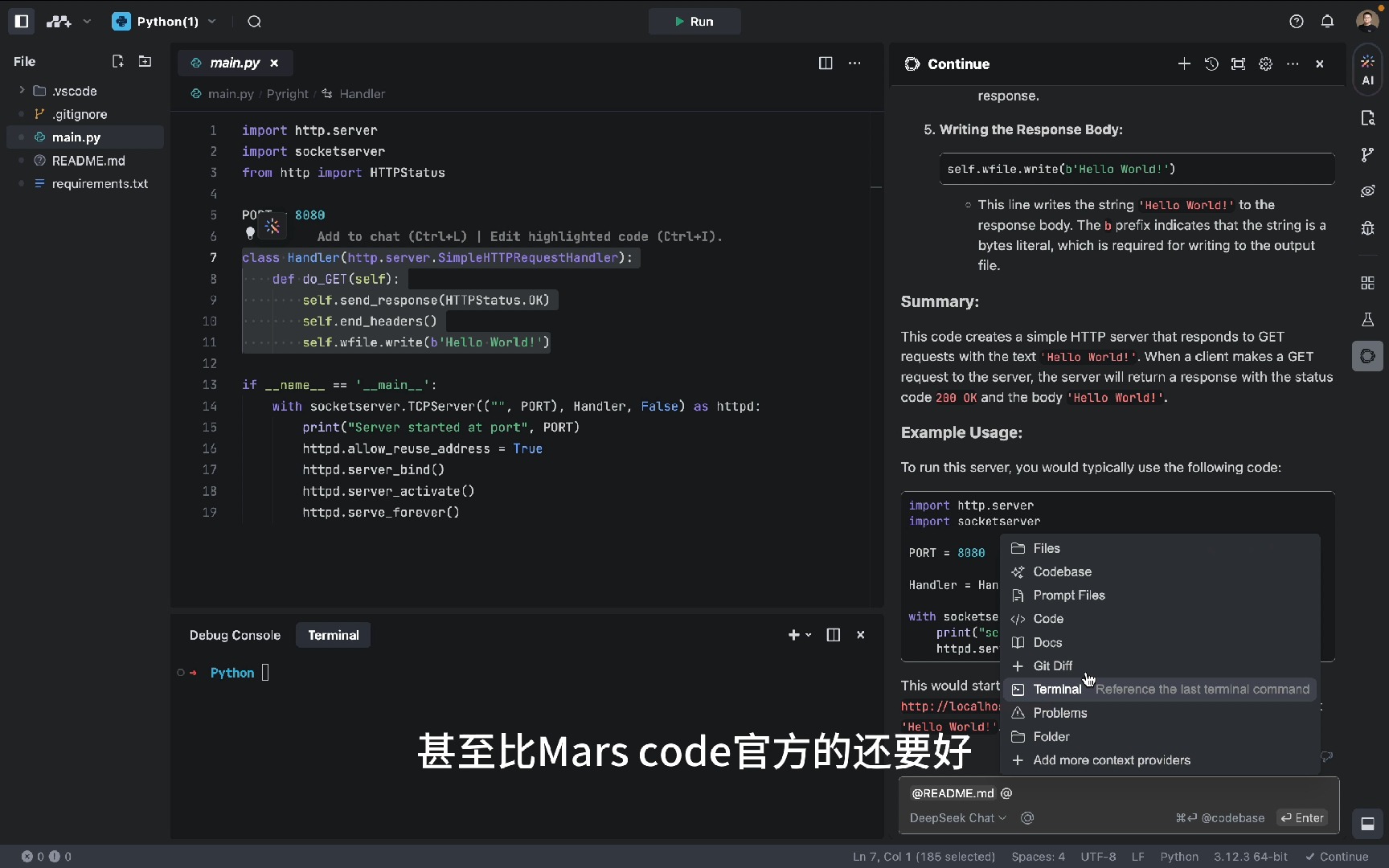Switch to the Debug Console tab

click(x=235, y=635)
